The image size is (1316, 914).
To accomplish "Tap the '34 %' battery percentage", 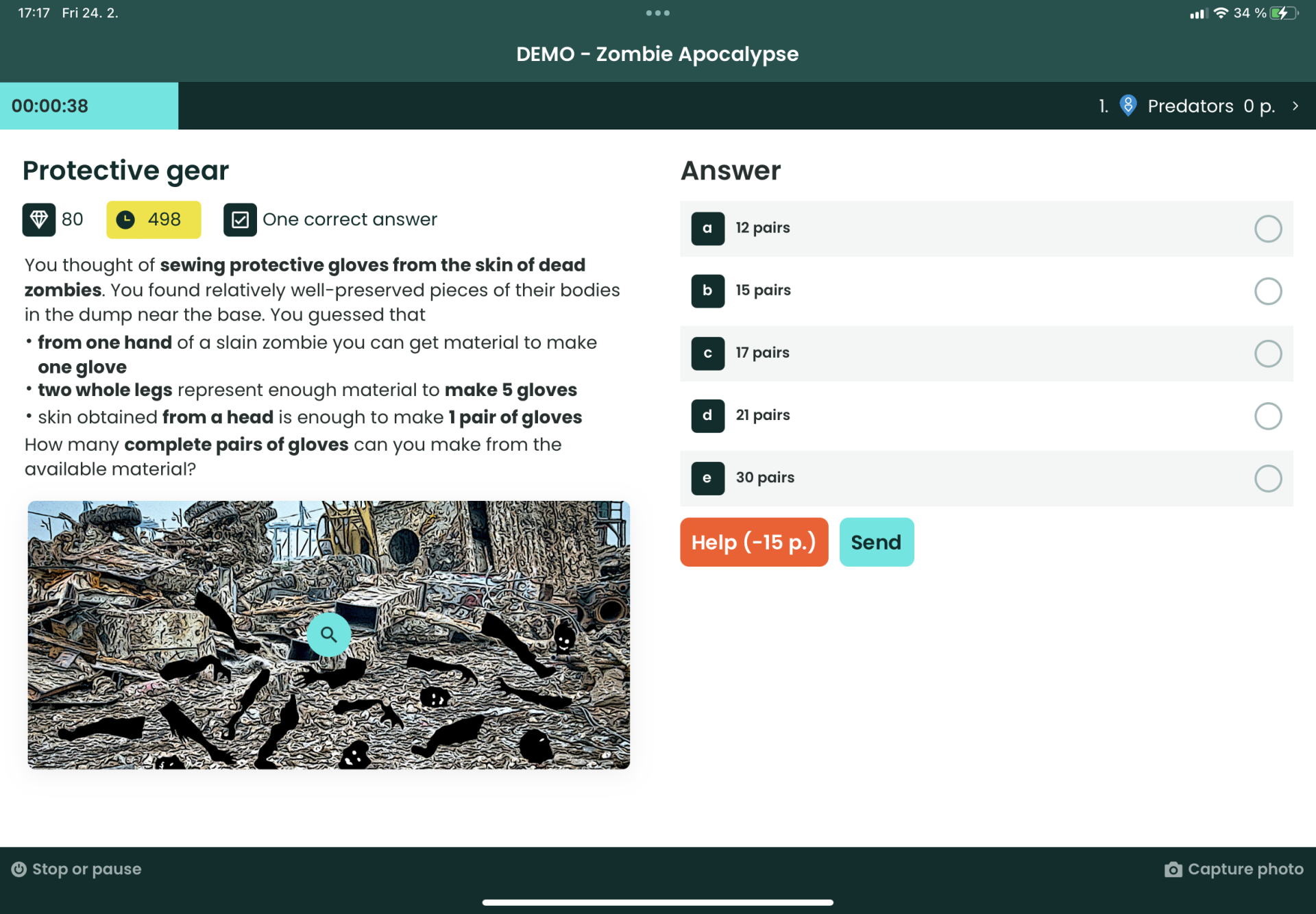I will [x=1250, y=13].
